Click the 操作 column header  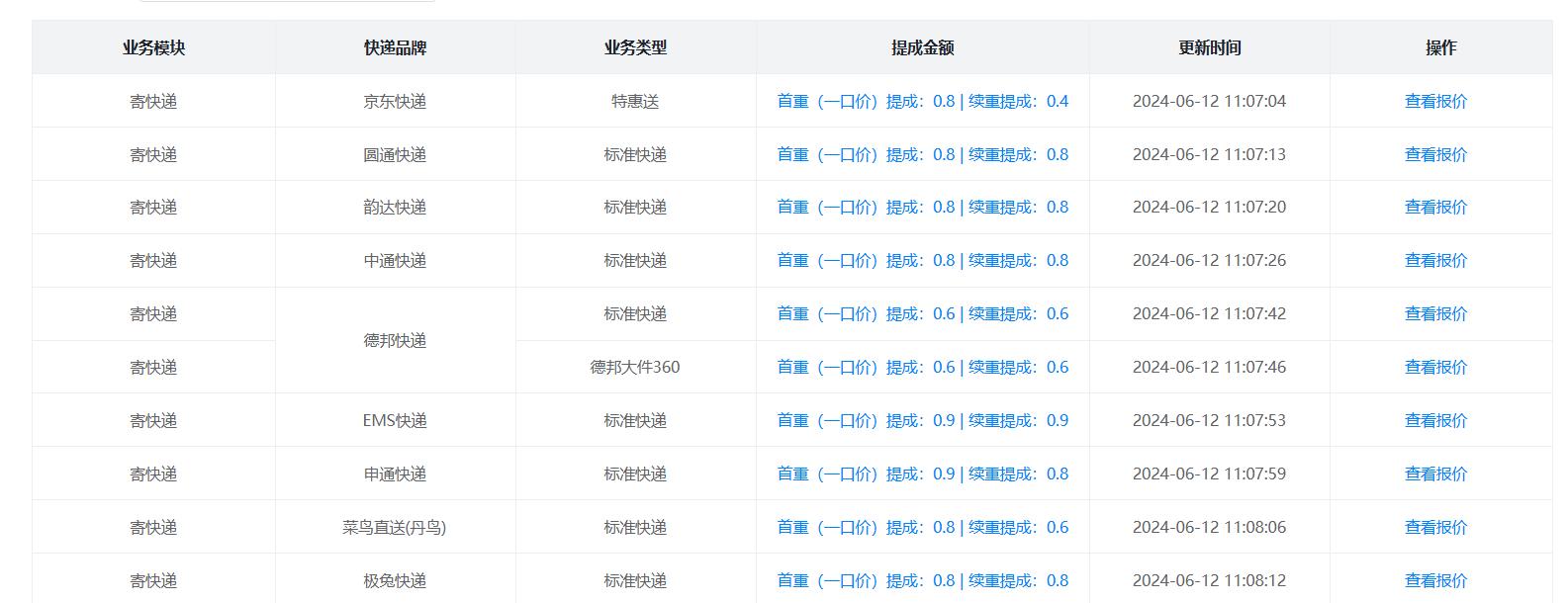(1440, 47)
